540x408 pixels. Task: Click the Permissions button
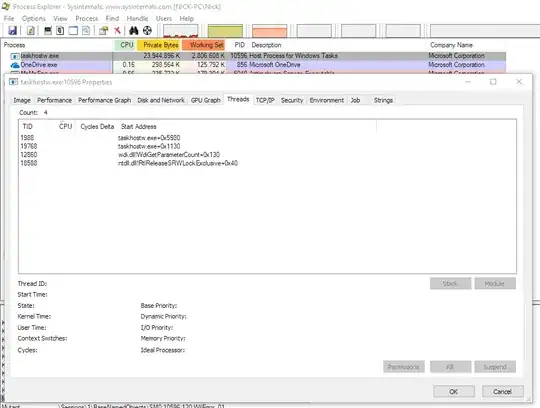point(404,367)
